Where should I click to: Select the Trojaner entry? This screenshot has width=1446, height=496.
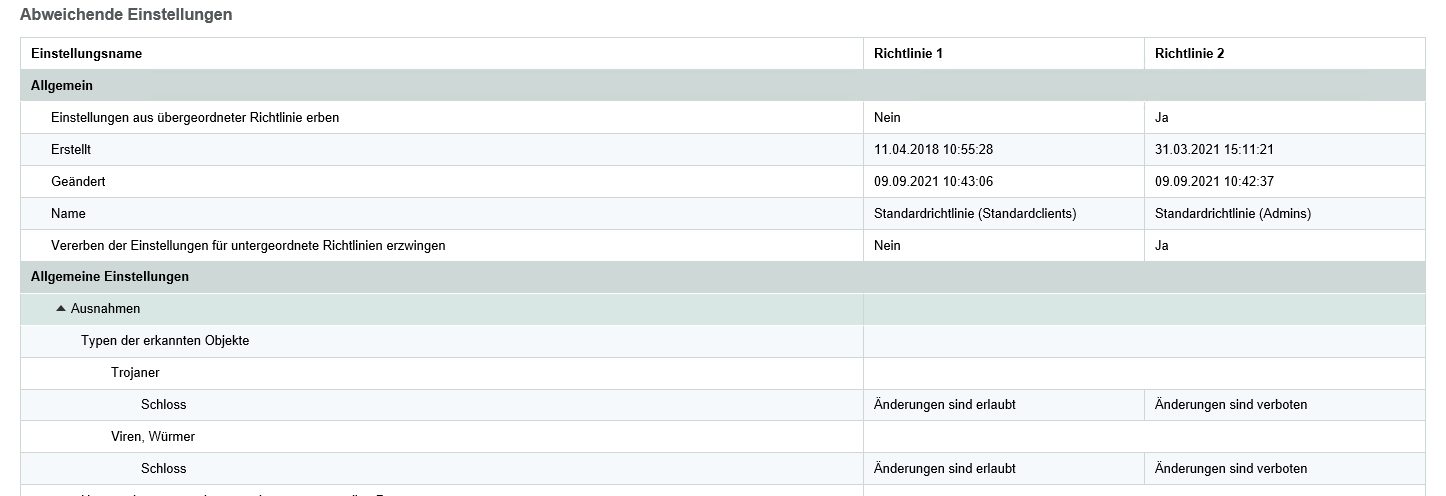click(x=135, y=373)
